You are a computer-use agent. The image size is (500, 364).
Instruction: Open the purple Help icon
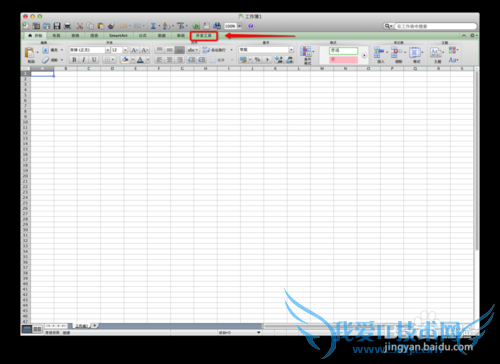(251, 26)
